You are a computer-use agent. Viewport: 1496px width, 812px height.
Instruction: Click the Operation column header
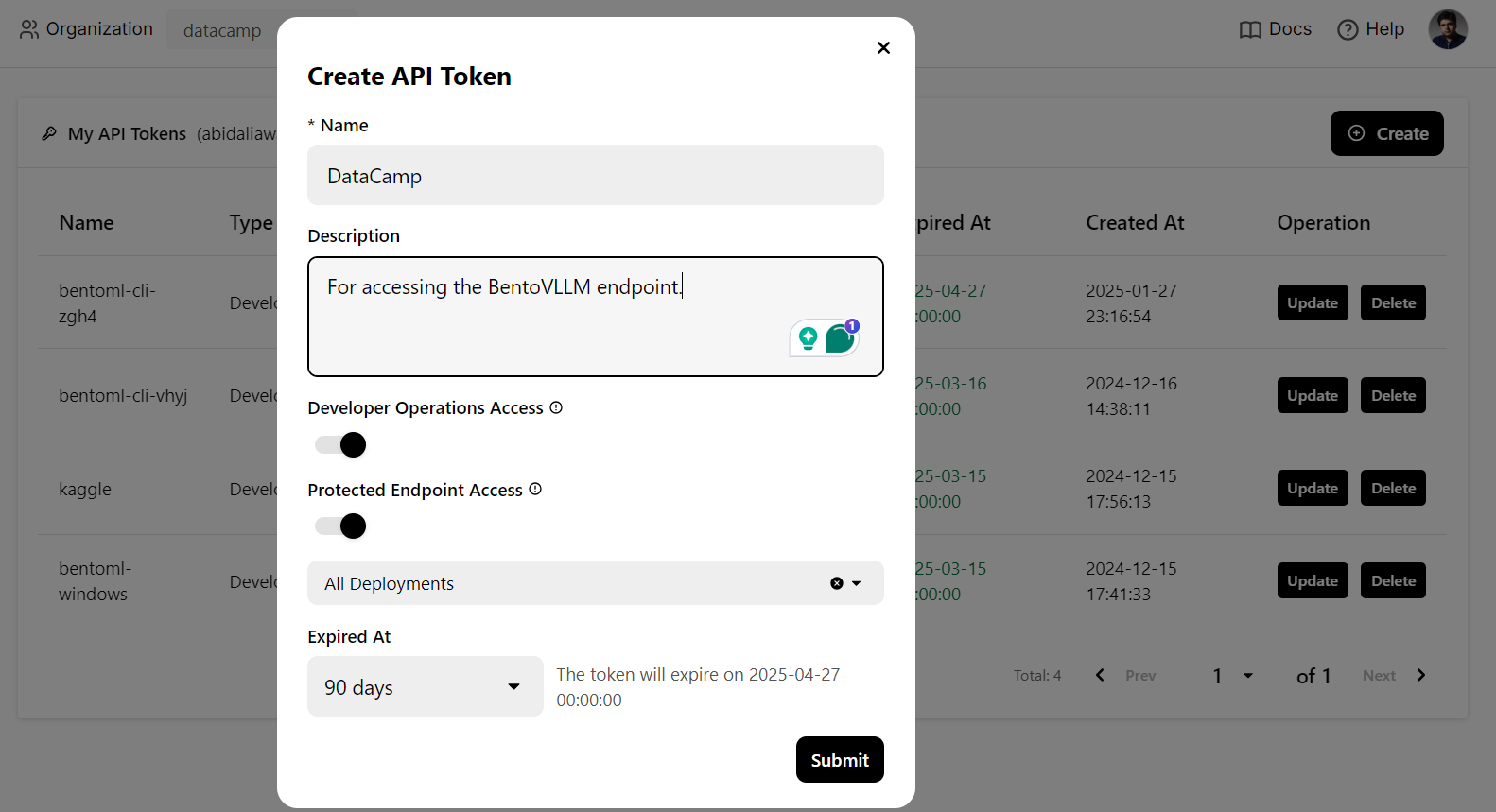pyautogui.click(x=1323, y=222)
